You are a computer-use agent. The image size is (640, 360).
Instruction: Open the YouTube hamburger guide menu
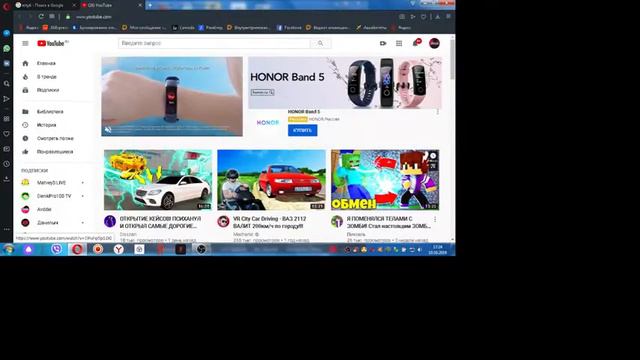25,43
